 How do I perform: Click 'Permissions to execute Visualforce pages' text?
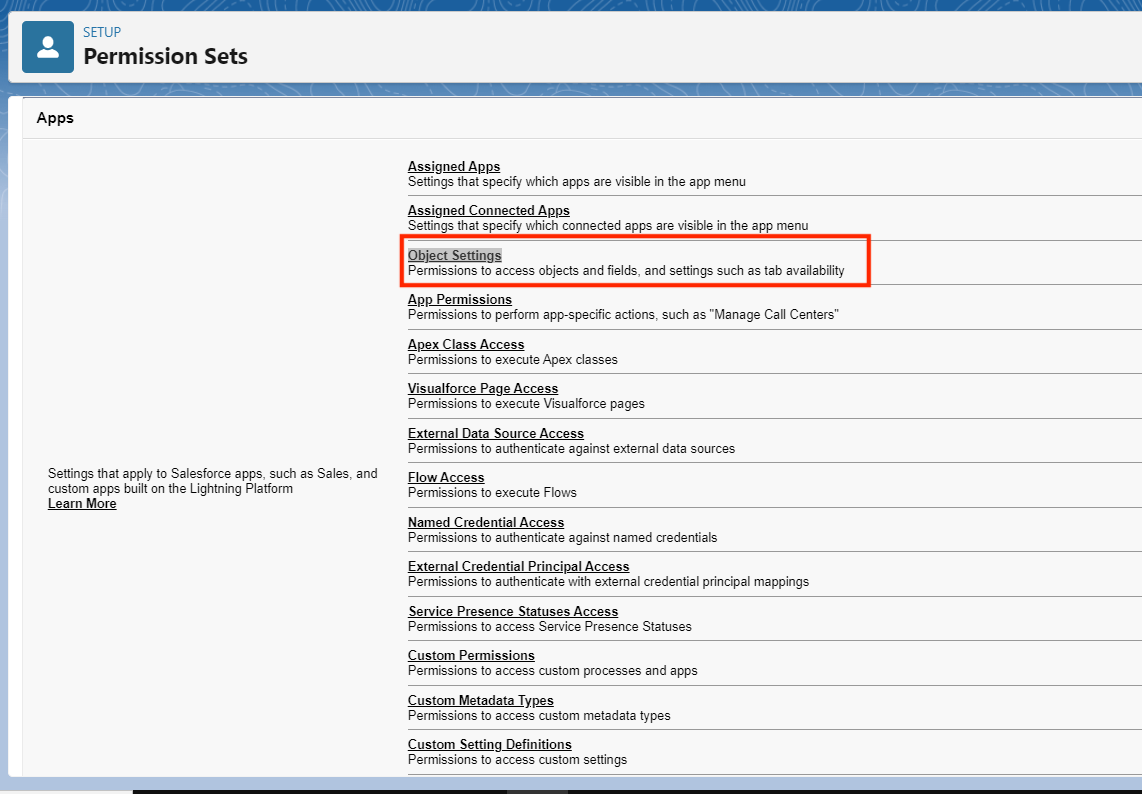click(x=526, y=404)
